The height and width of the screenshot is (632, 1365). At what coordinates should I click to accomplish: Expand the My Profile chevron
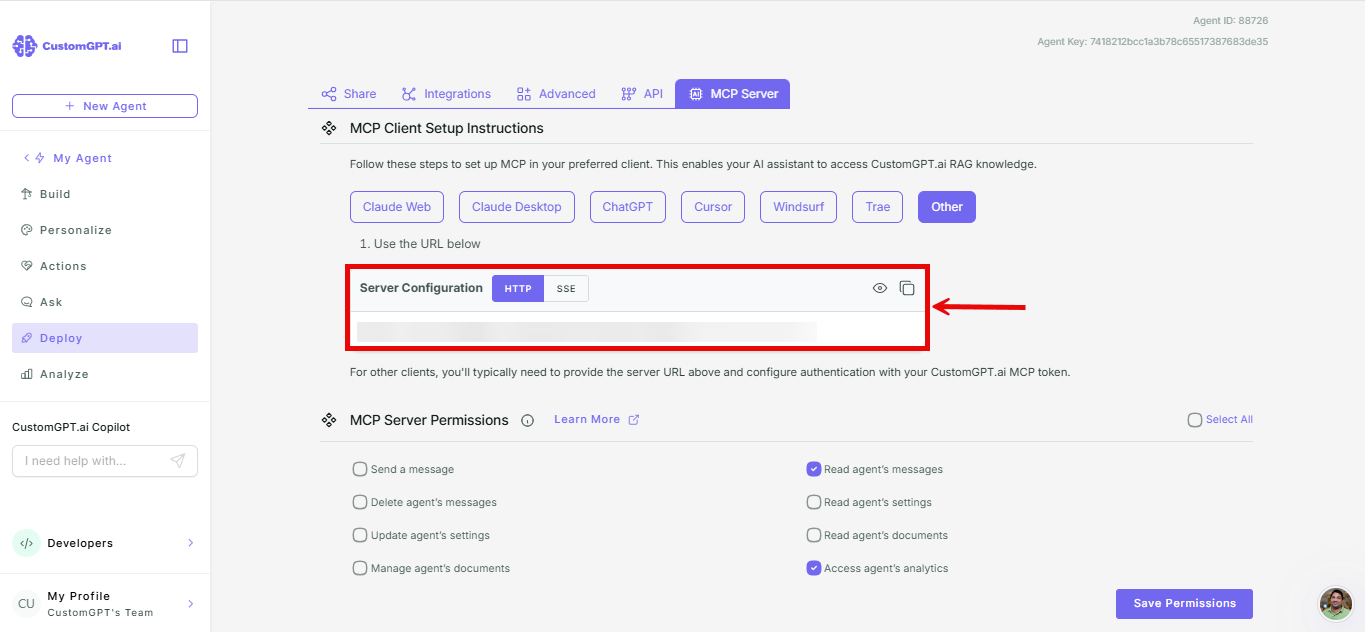(191, 604)
